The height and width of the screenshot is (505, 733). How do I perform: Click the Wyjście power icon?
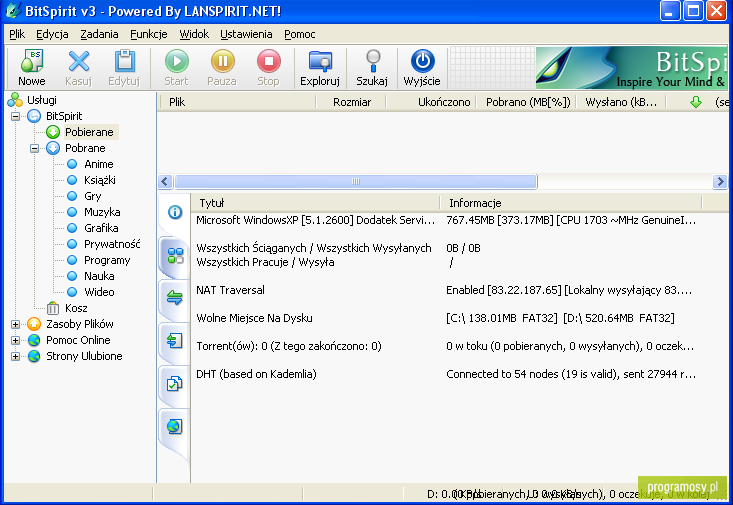click(x=422, y=61)
